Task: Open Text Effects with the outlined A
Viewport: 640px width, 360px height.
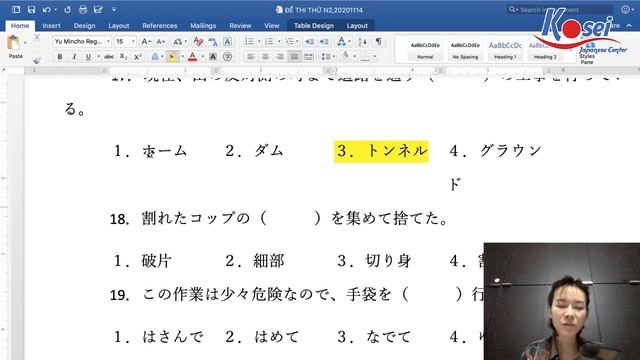Action: (x=155, y=57)
